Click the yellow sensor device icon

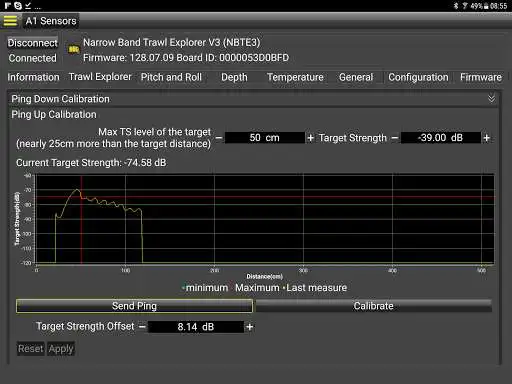(74, 49)
